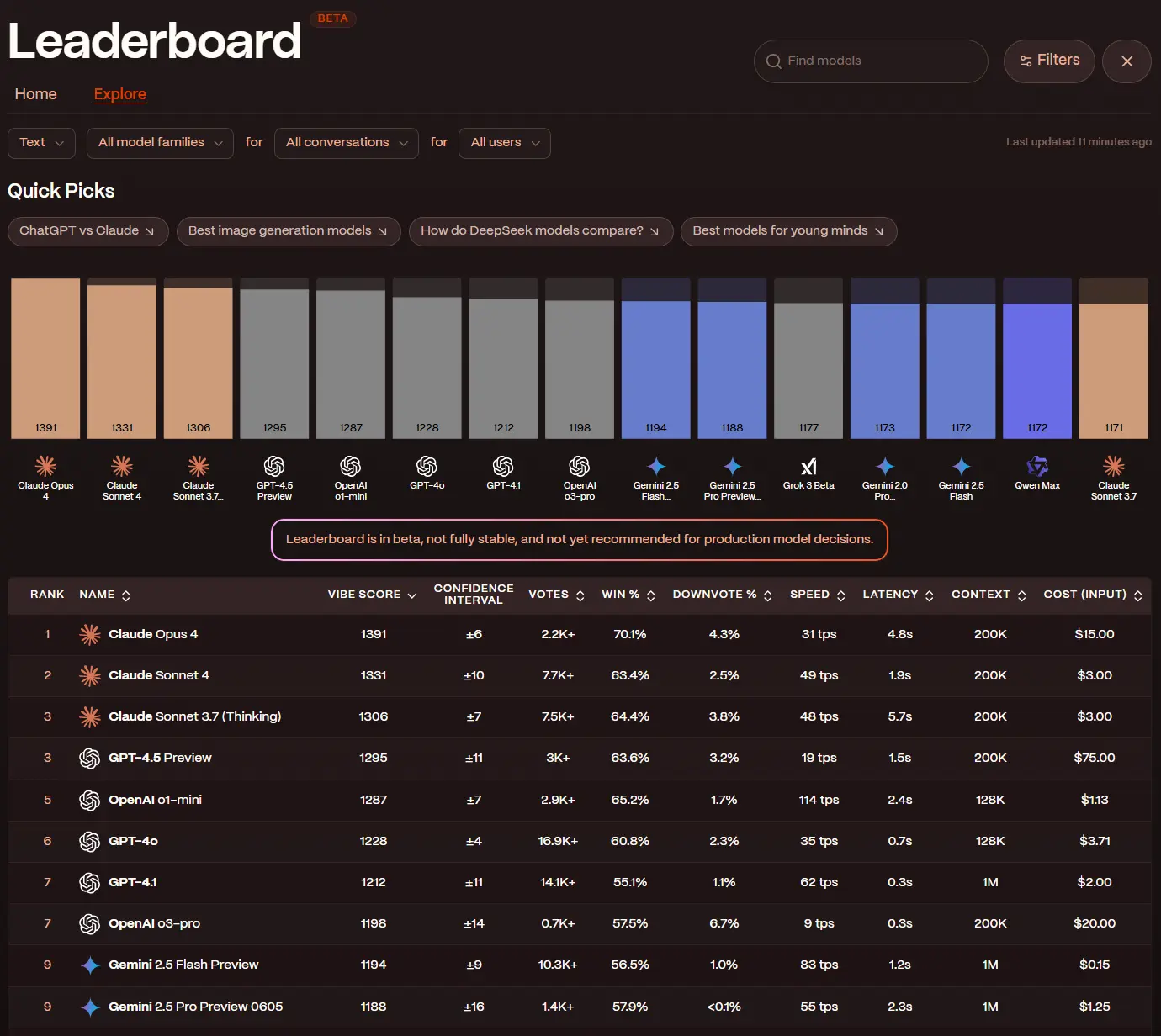Sort the table by Votes column
Image resolution: width=1161 pixels, height=1036 pixels.
556,595
